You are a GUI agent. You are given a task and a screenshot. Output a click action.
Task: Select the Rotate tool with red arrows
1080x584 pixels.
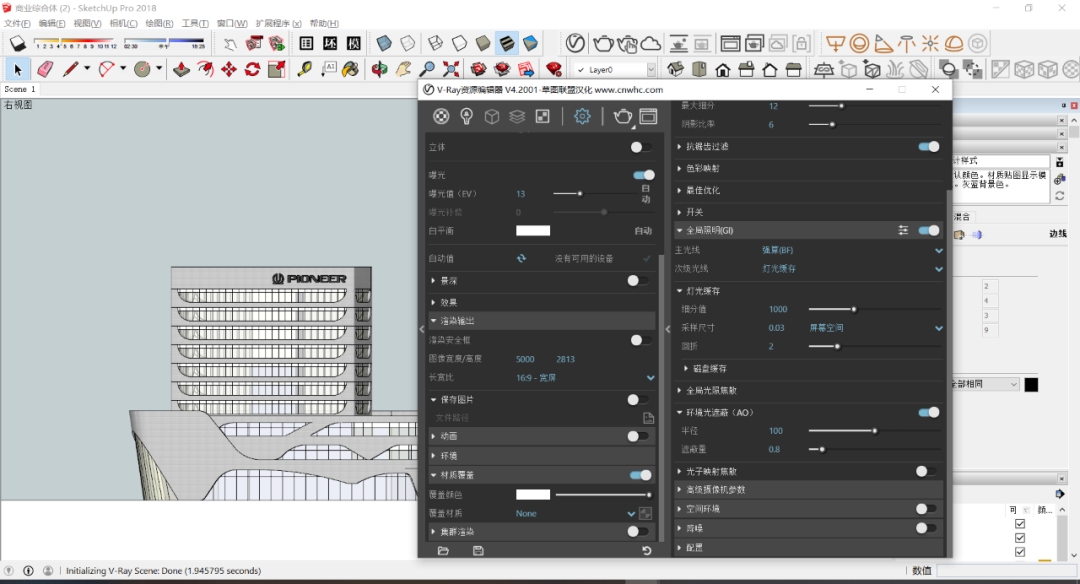tap(253, 69)
